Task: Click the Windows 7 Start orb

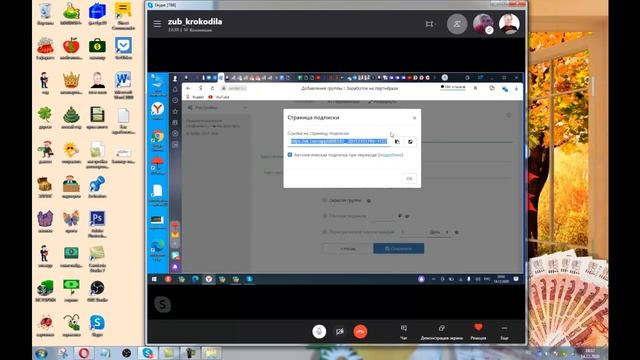Action: (41, 353)
